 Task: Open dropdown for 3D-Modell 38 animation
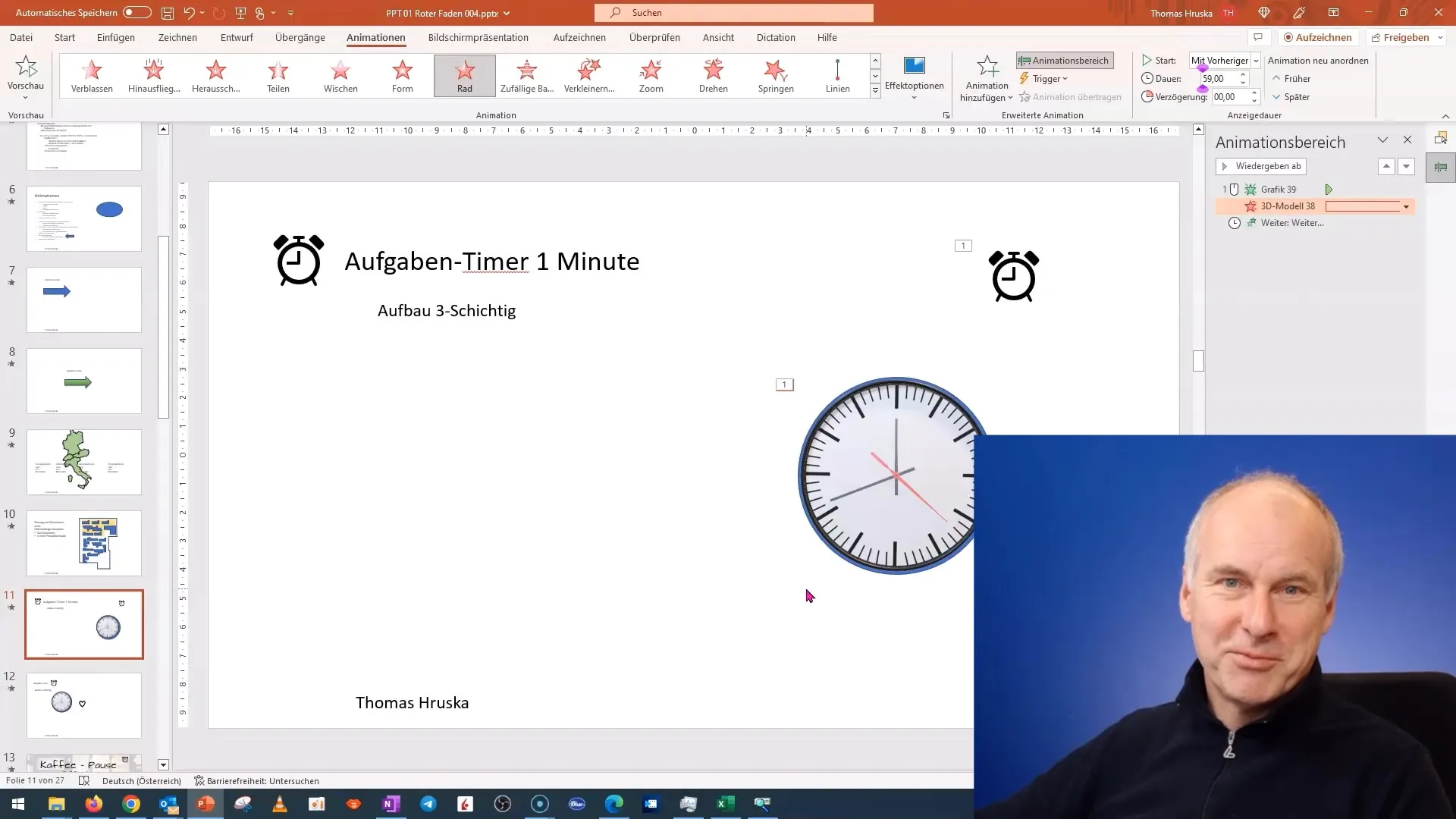(x=1406, y=207)
